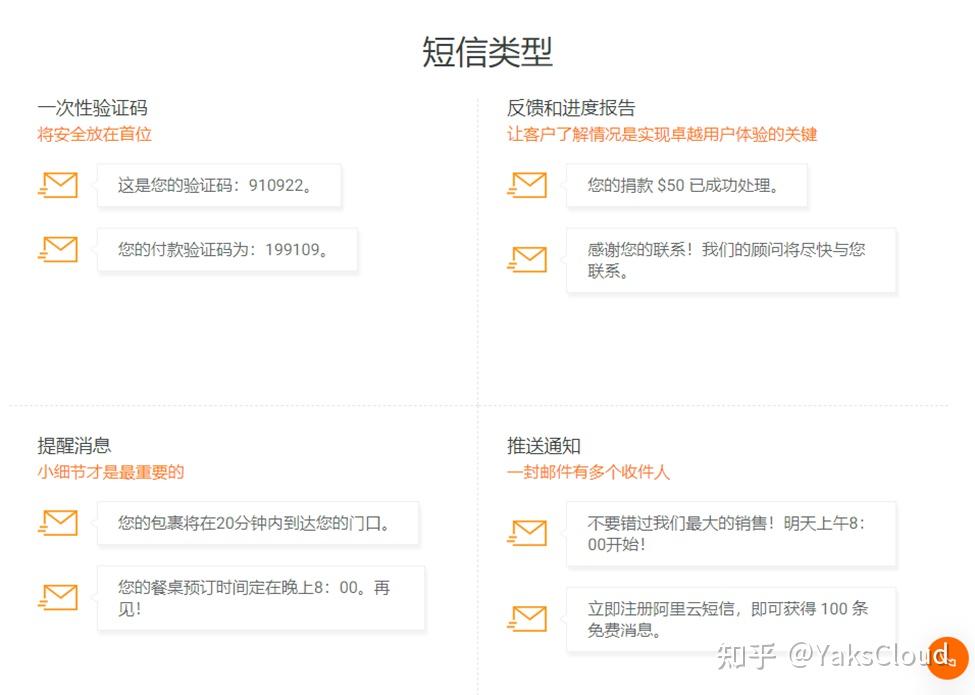This screenshot has height=695, width=975.
Task: Click the envelope icon beside payment code 199109
Action: click(58, 249)
